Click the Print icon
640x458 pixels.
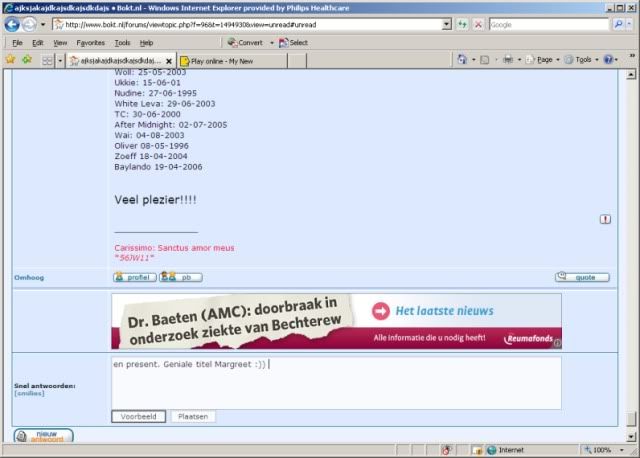[508, 60]
